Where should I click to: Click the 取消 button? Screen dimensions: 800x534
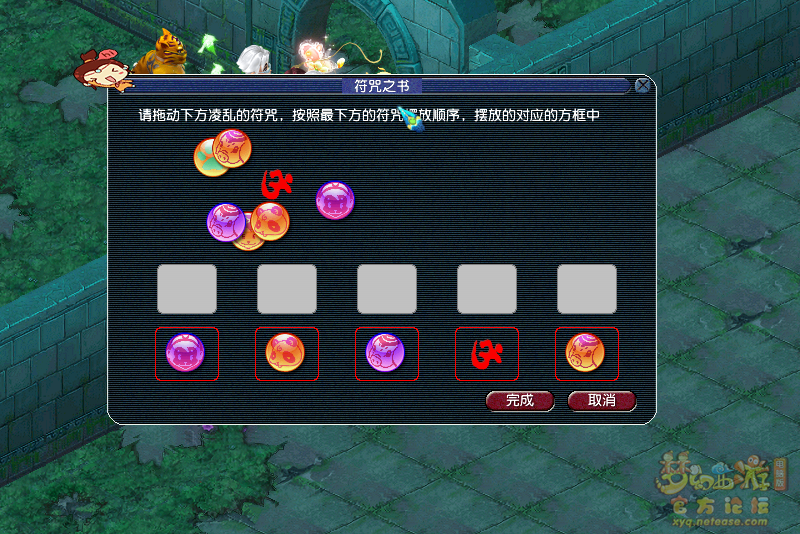click(x=602, y=401)
